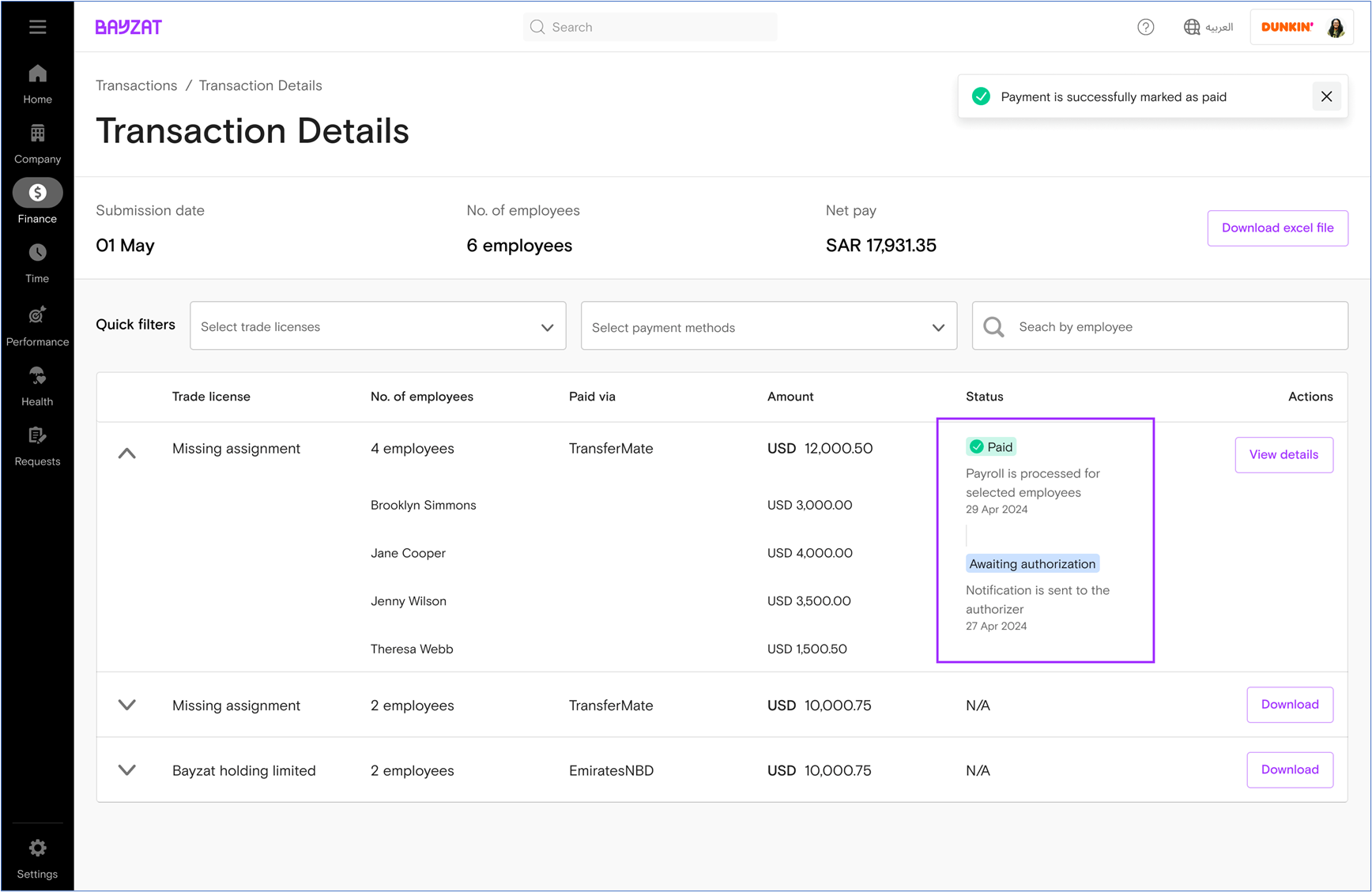Collapse the 4 employees TransferMate row

coord(127,454)
